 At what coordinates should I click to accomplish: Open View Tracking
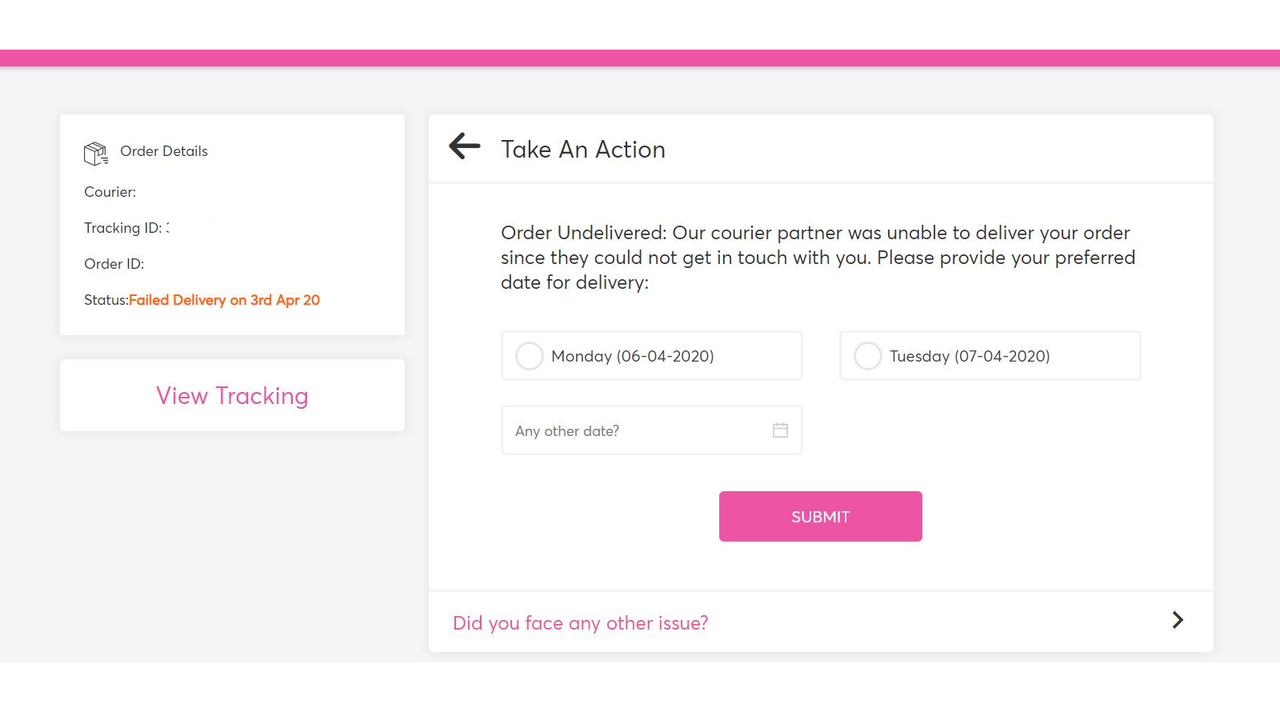tap(231, 395)
